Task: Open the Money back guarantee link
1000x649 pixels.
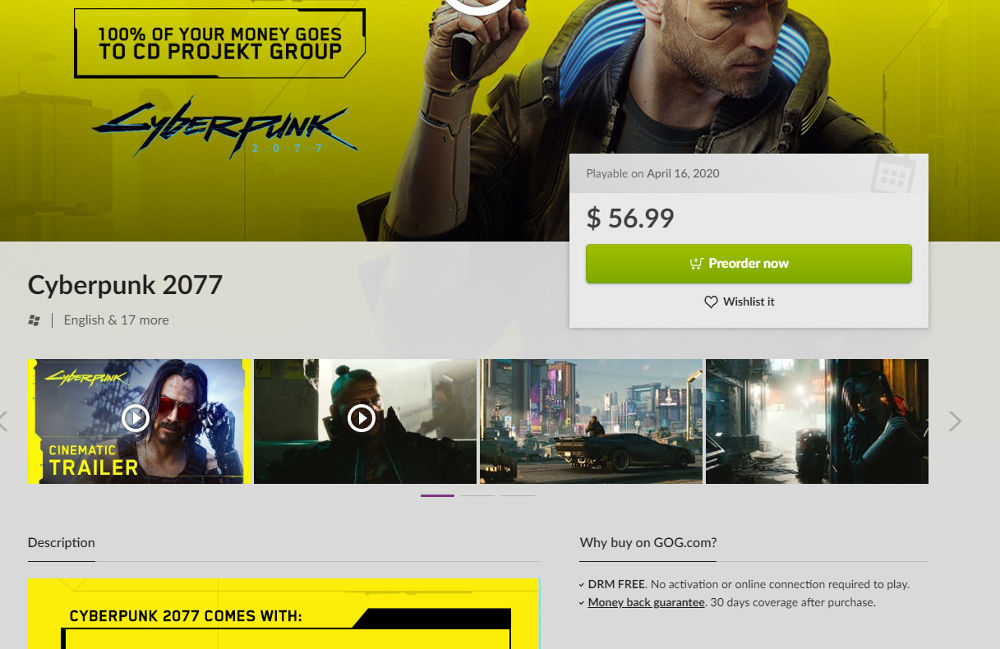Action: (646, 602)
